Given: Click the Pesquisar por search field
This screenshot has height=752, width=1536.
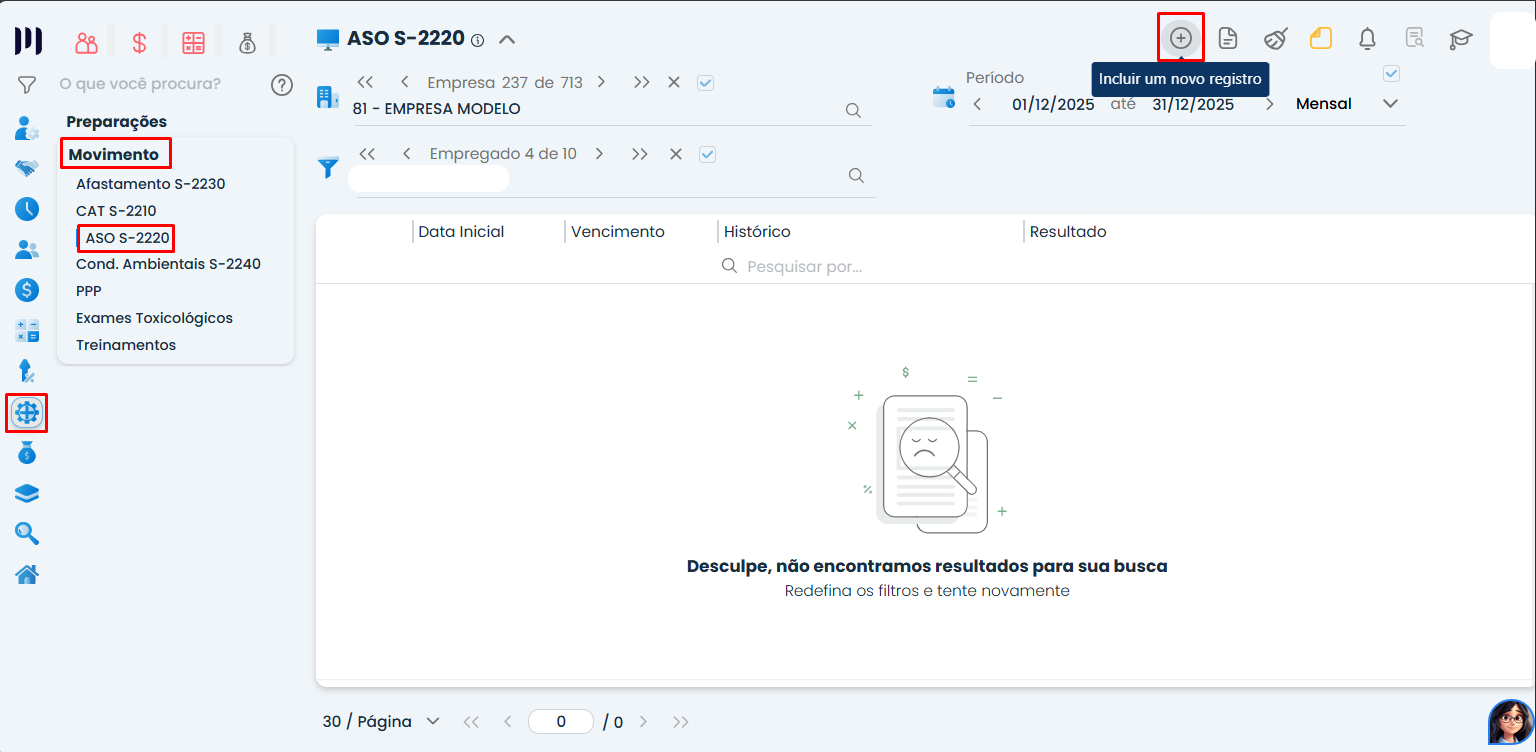Looking at the screenshot, I should click(x=804, y=266).
